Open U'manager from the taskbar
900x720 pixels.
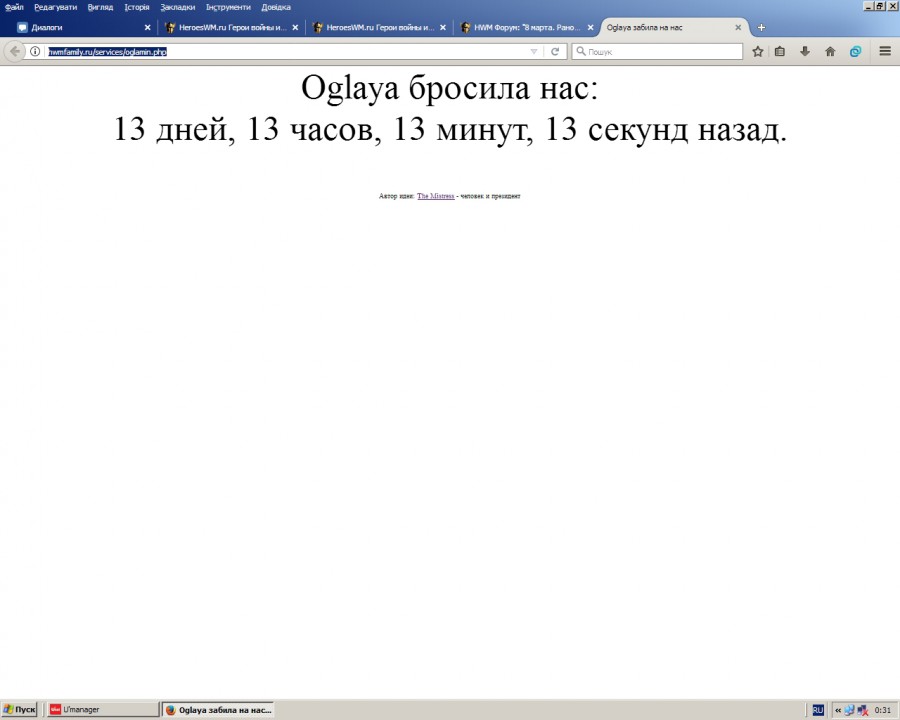(100, 709)
